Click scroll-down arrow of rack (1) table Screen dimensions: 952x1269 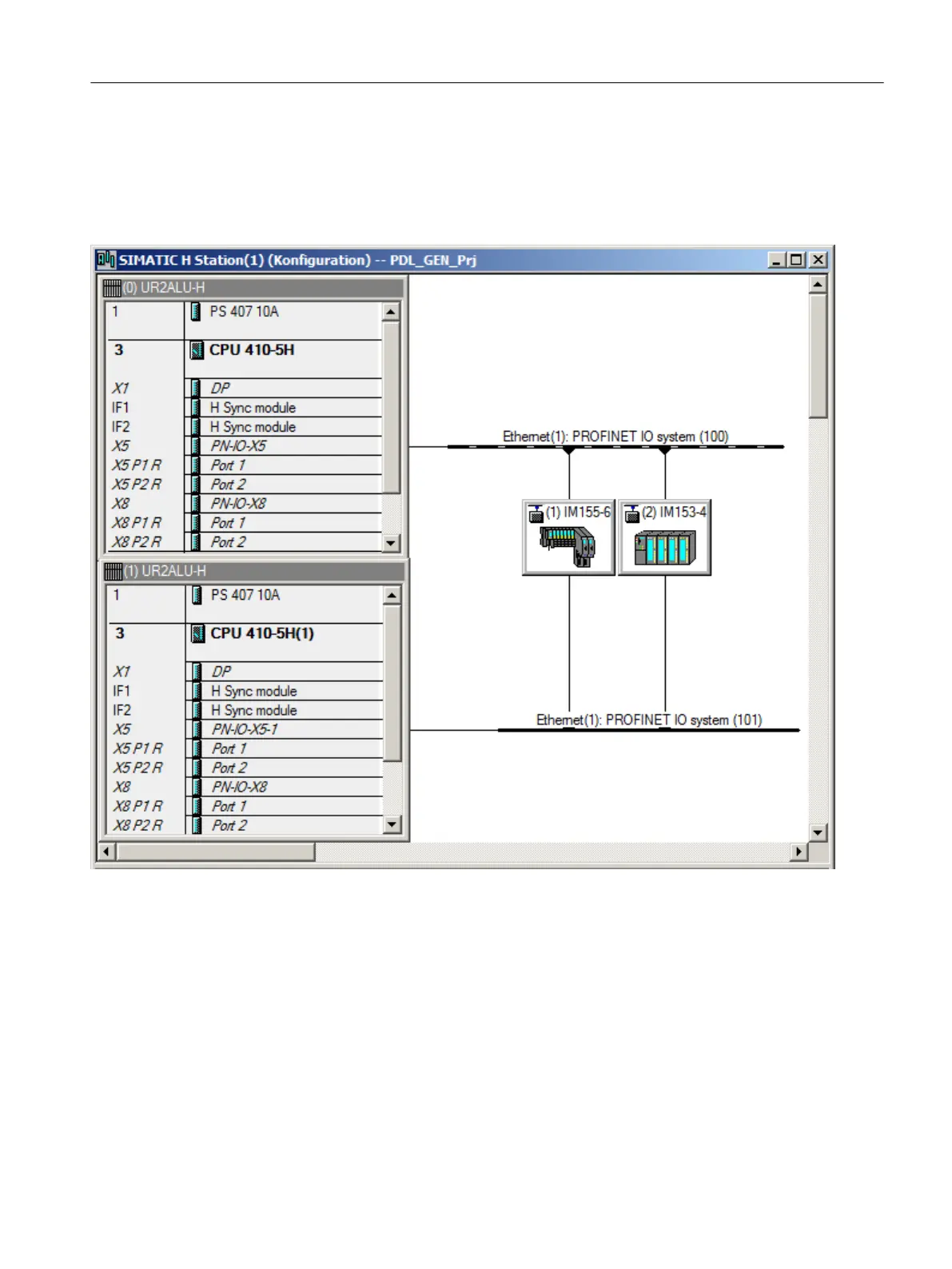392,825
